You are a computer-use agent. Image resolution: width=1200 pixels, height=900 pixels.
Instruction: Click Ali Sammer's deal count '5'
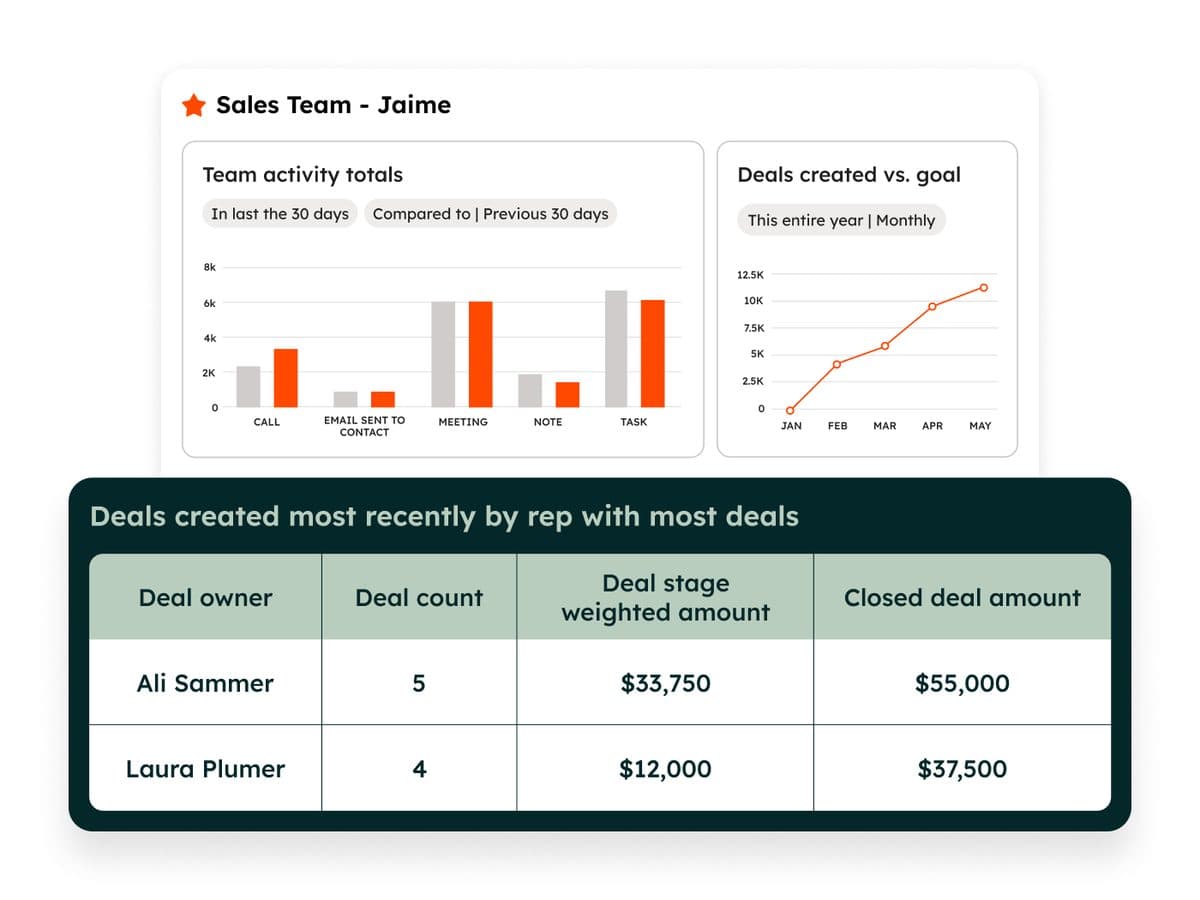click(419, 683)
